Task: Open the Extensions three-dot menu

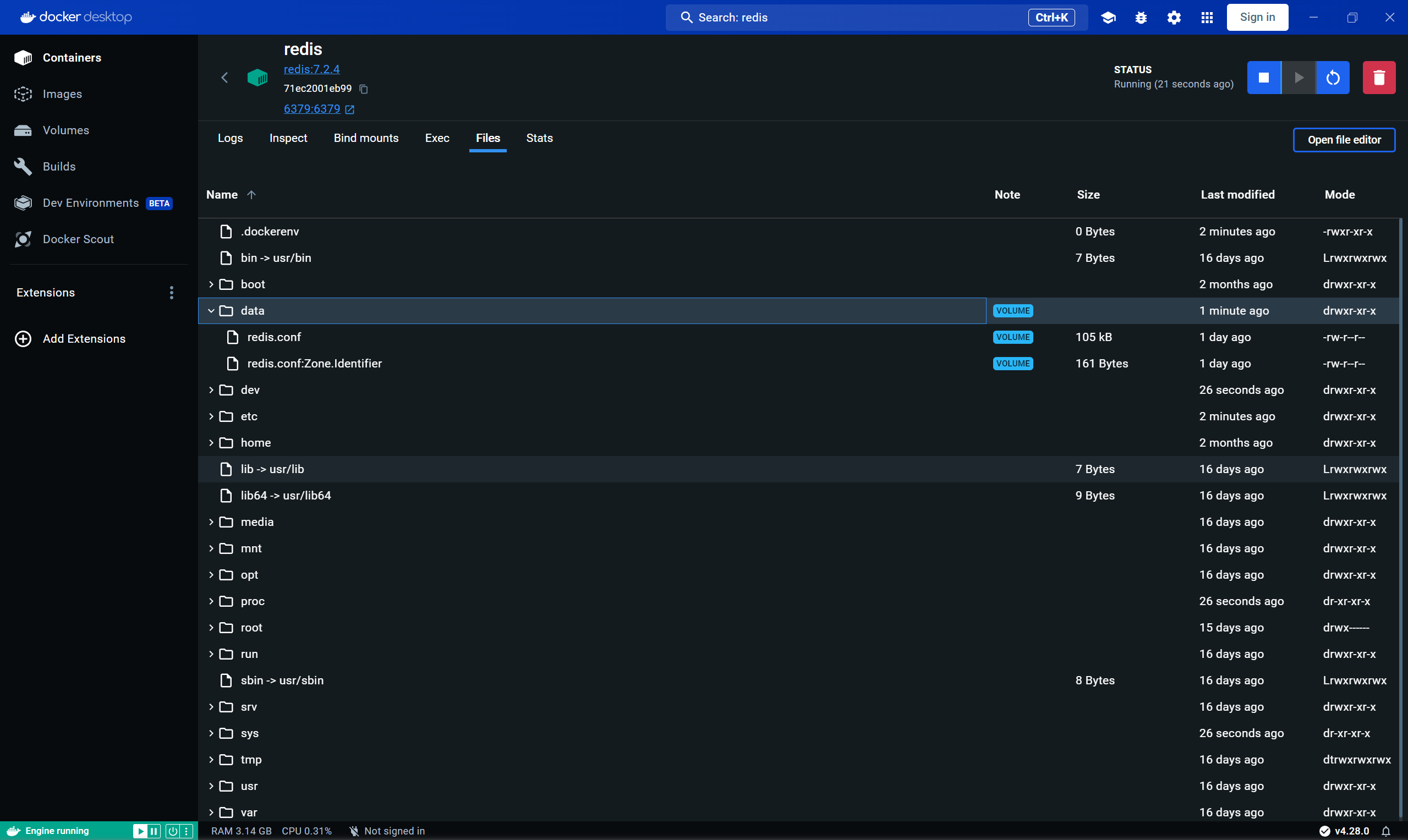Action: [x=172, y=293]
